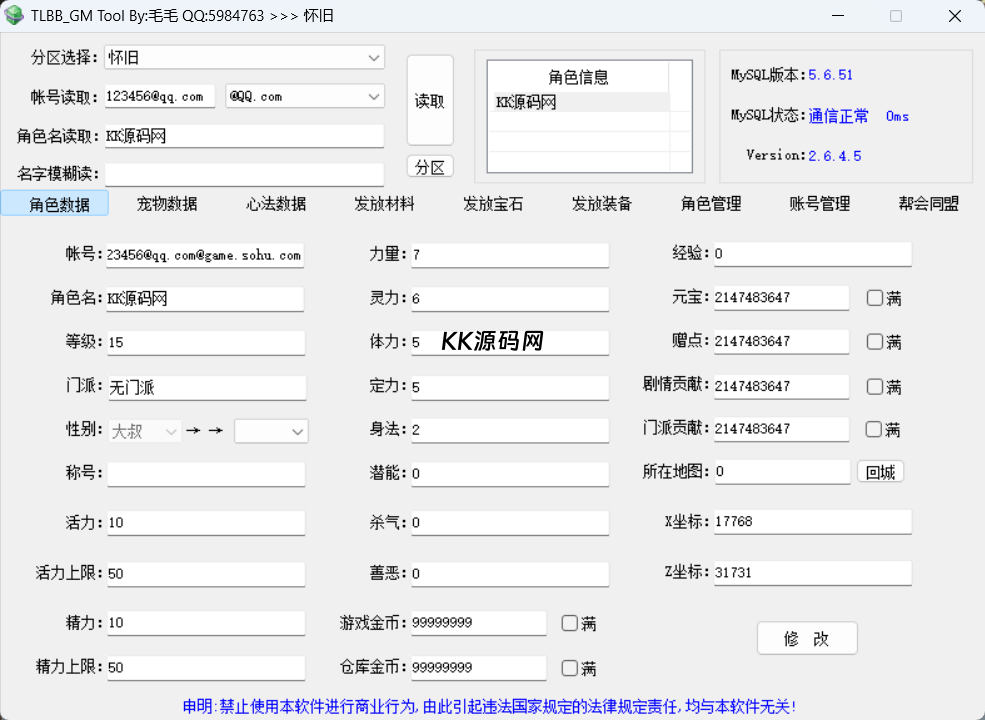Open the 发放装备 tab
The image size is (985, 720).
(602, 204)
